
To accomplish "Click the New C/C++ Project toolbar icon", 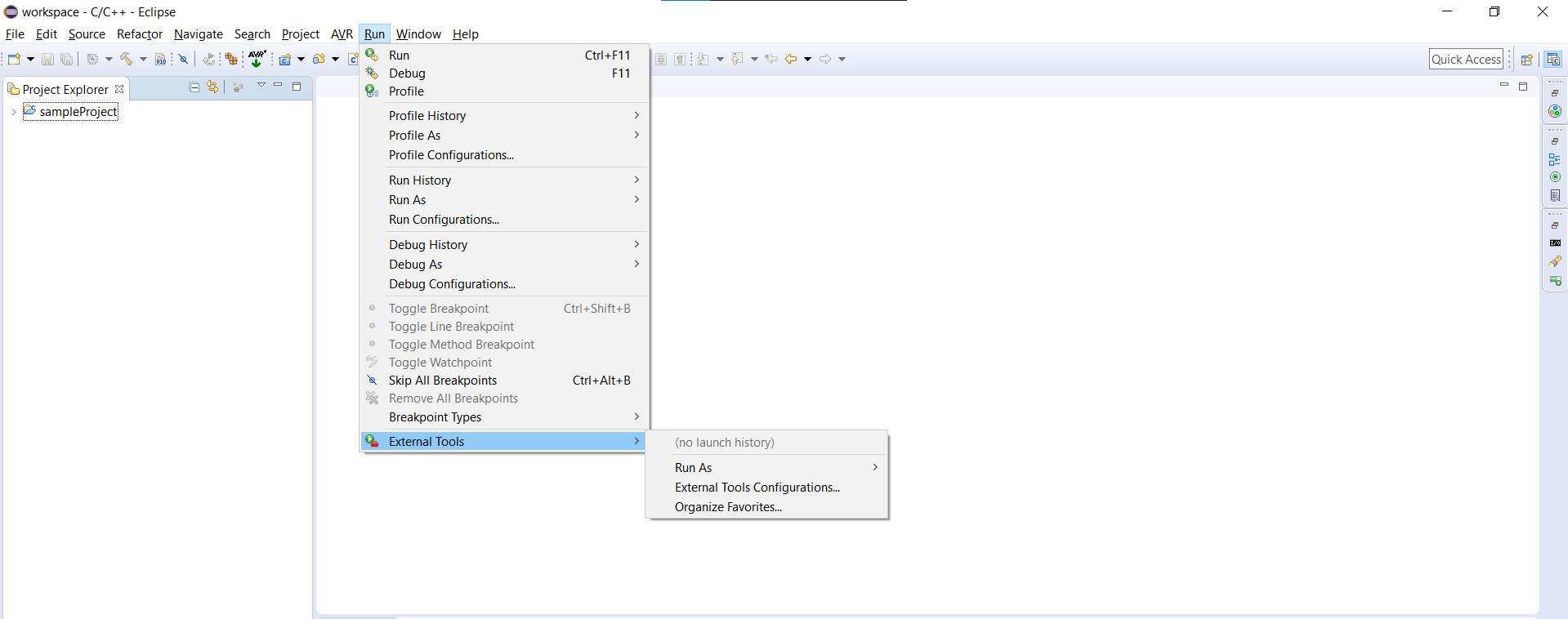I will pyautogui.click(x=285, y=59).
